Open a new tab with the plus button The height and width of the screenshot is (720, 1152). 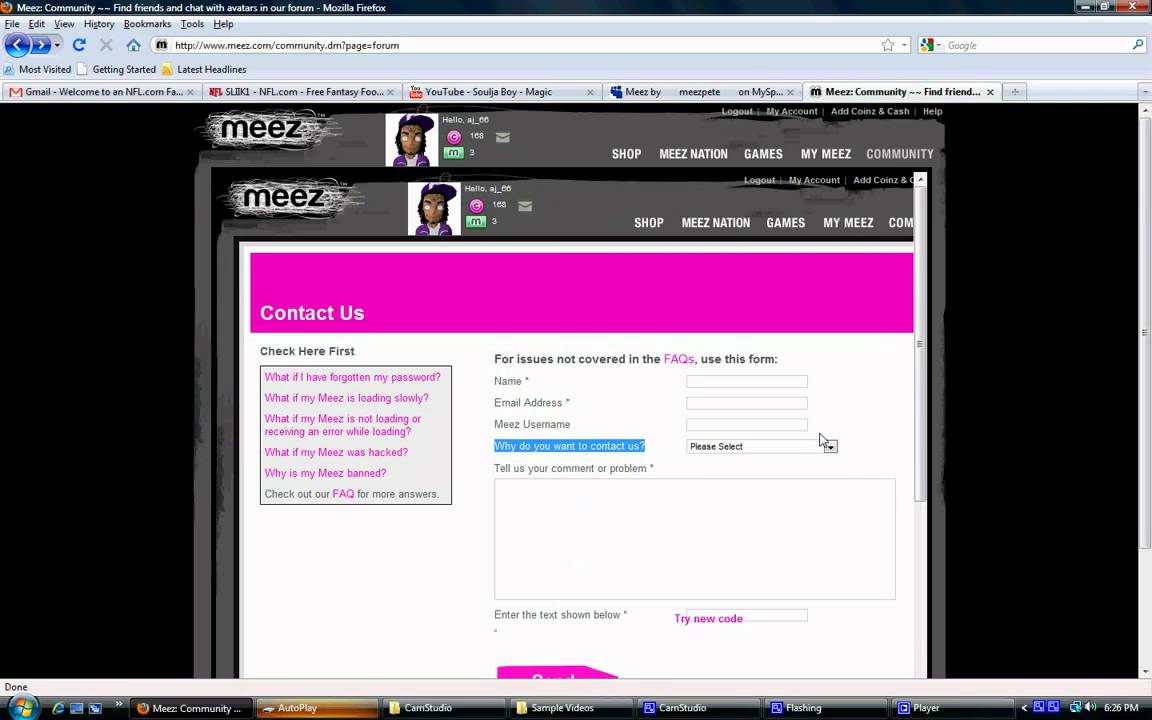(1015, 92)
